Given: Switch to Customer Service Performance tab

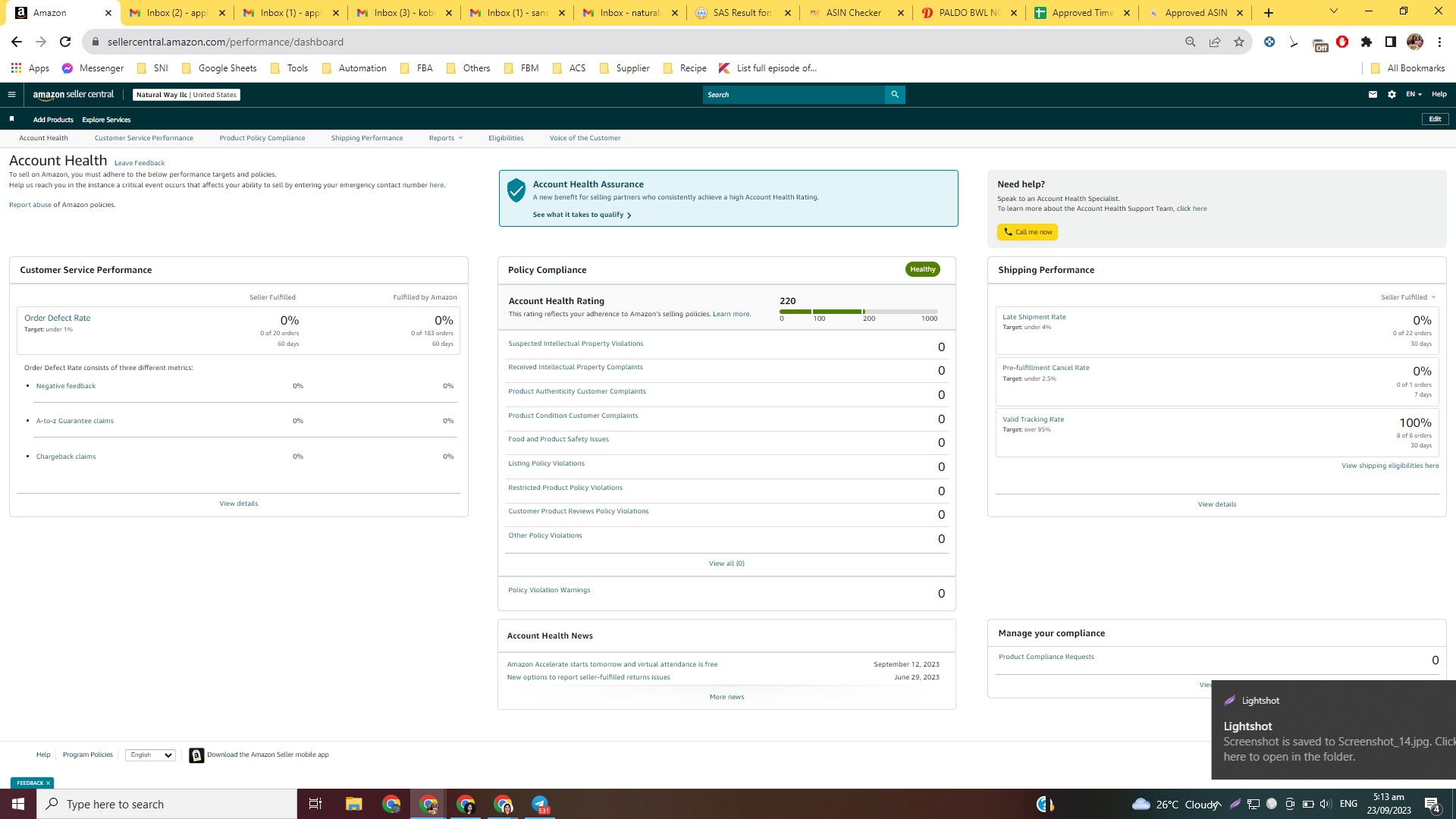Looking at the screenshot, I should click(144, 138).
